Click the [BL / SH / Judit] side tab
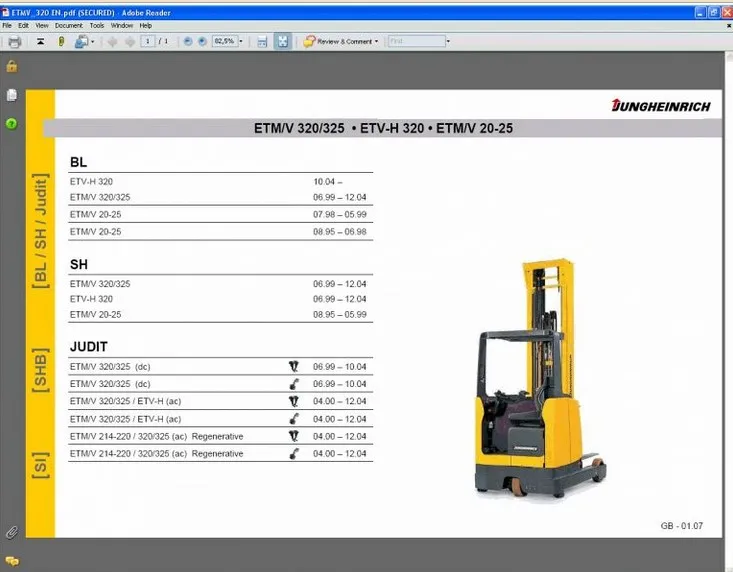Image resolution: width=733 pixels, height=572 pixels. (40, 231)
